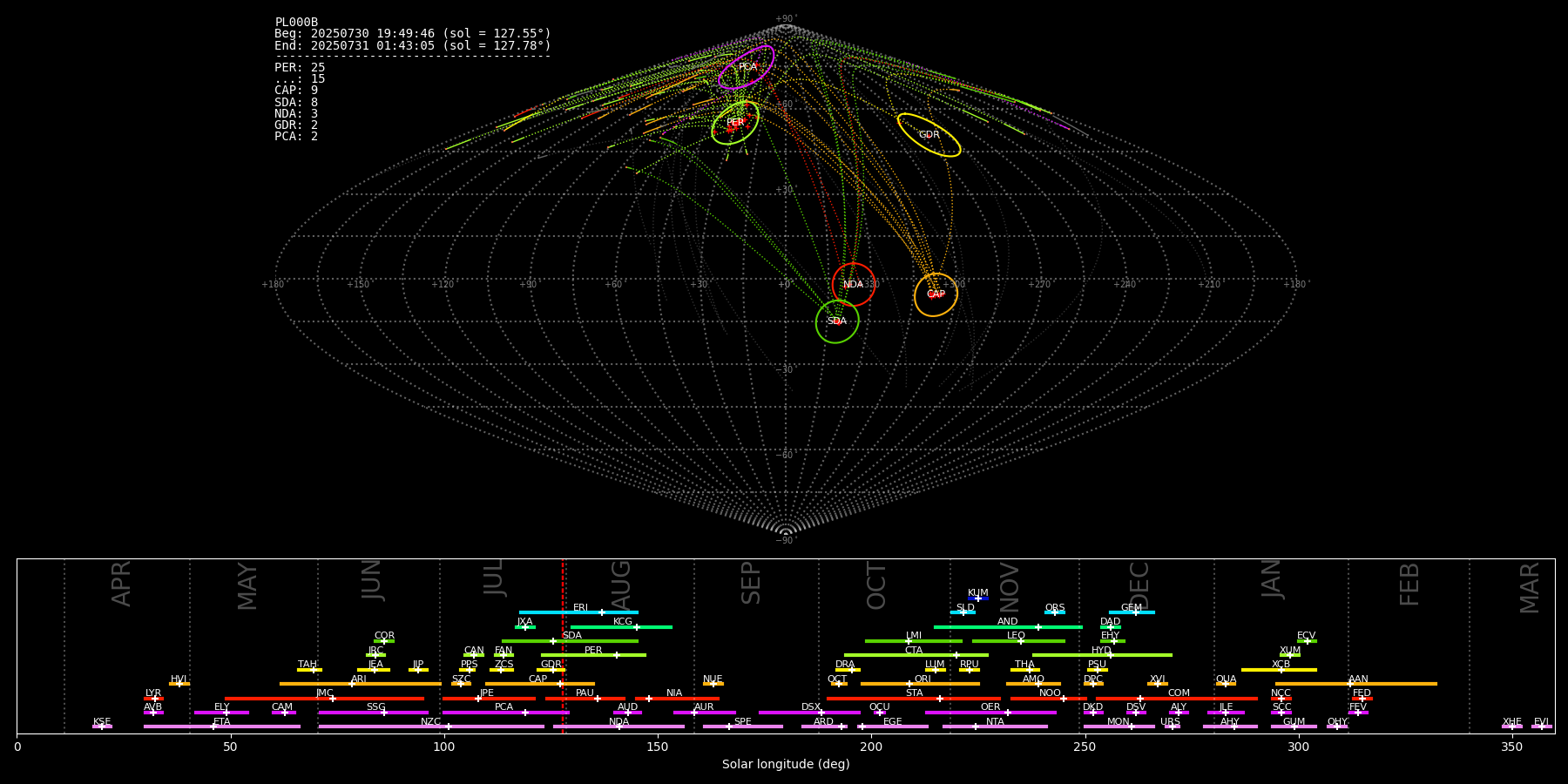Image resolution: width=1568 pixels, height=784 pixels.
Task: Click the −90° label at map bottom
Action: pos(786,540)
